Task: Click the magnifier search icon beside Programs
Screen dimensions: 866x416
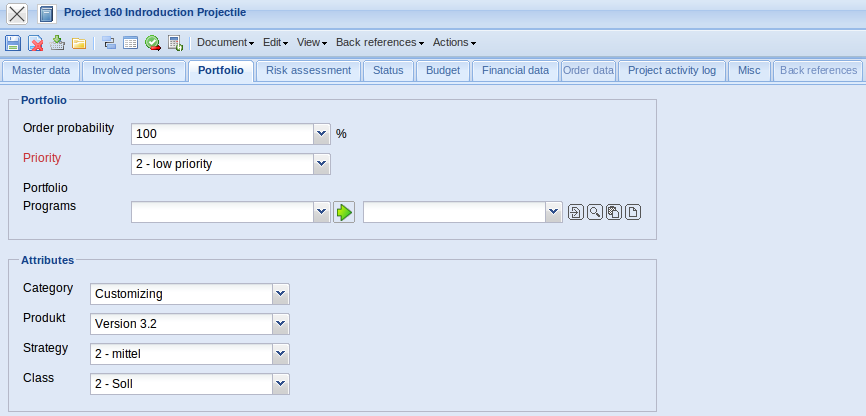Action: point(594,212)
